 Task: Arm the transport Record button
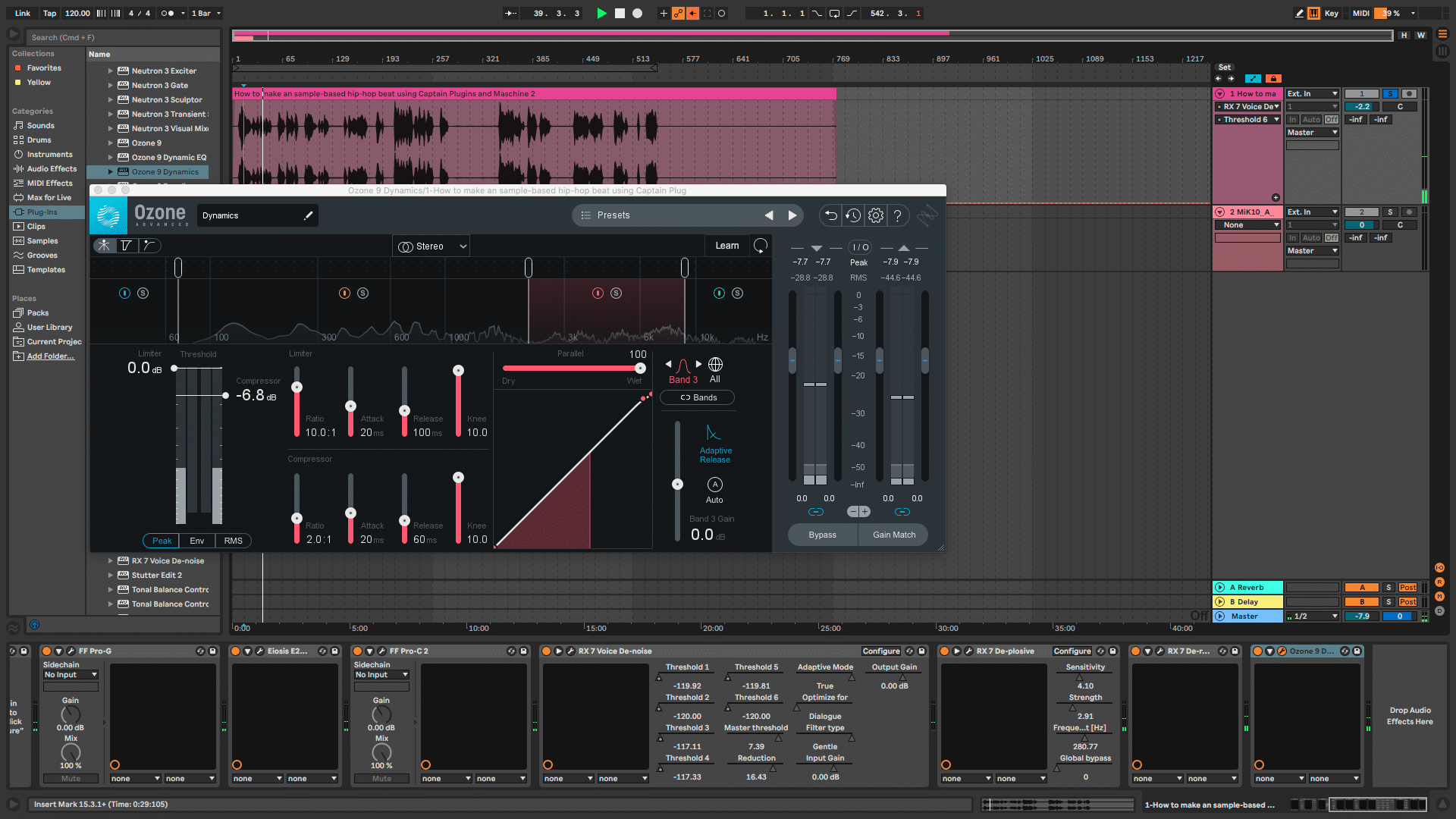pos(638,13)
